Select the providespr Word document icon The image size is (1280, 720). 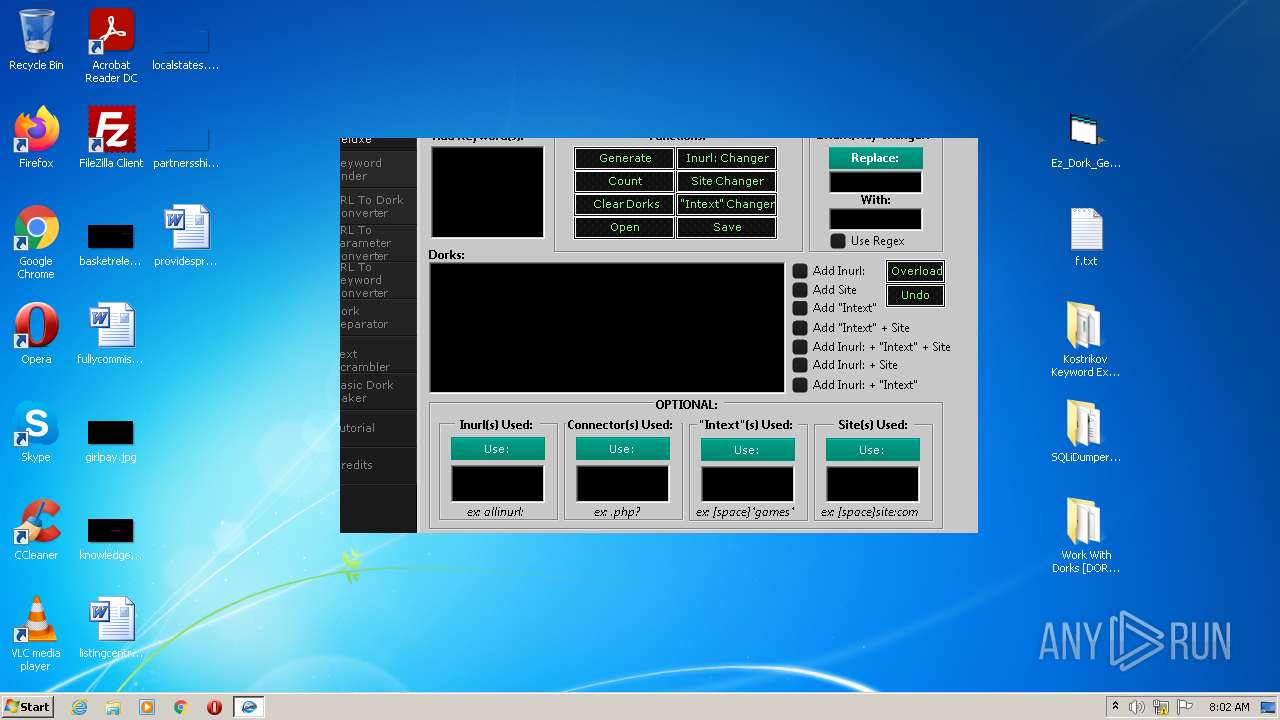click(186, 236)
